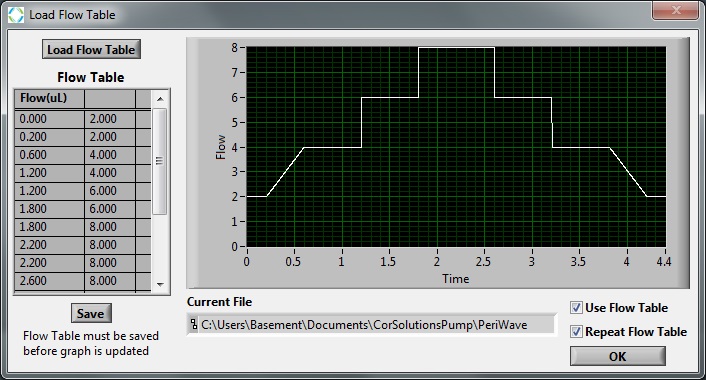Select the 0.000 cell in flow table
The image size is (706, 380).
(50, 119)
